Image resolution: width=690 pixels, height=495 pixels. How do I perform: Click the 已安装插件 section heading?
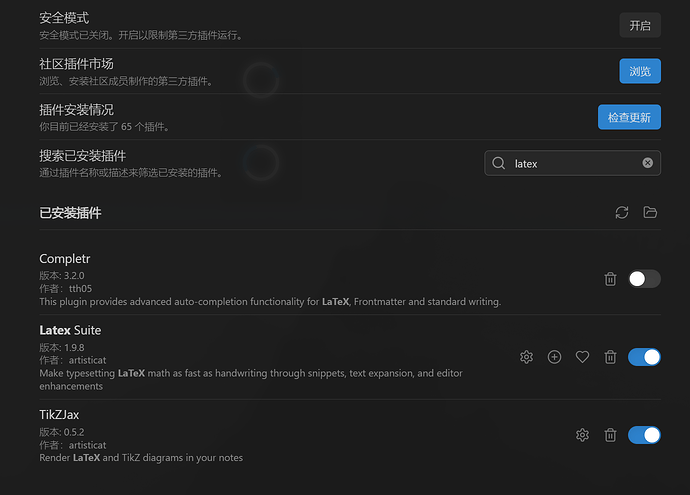[x=70, y=213]
